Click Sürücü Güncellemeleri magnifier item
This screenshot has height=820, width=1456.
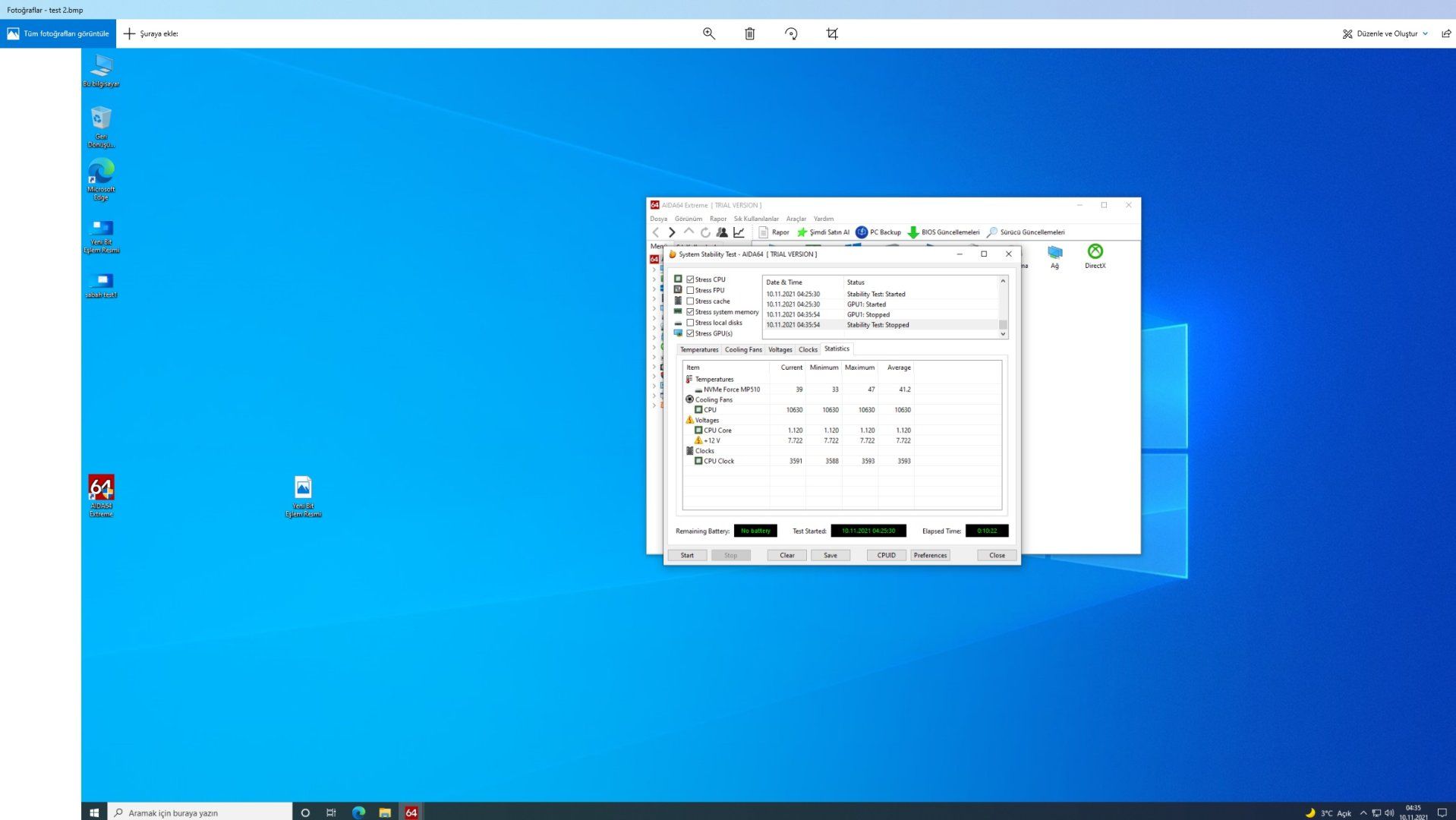tap(1026, 232)
